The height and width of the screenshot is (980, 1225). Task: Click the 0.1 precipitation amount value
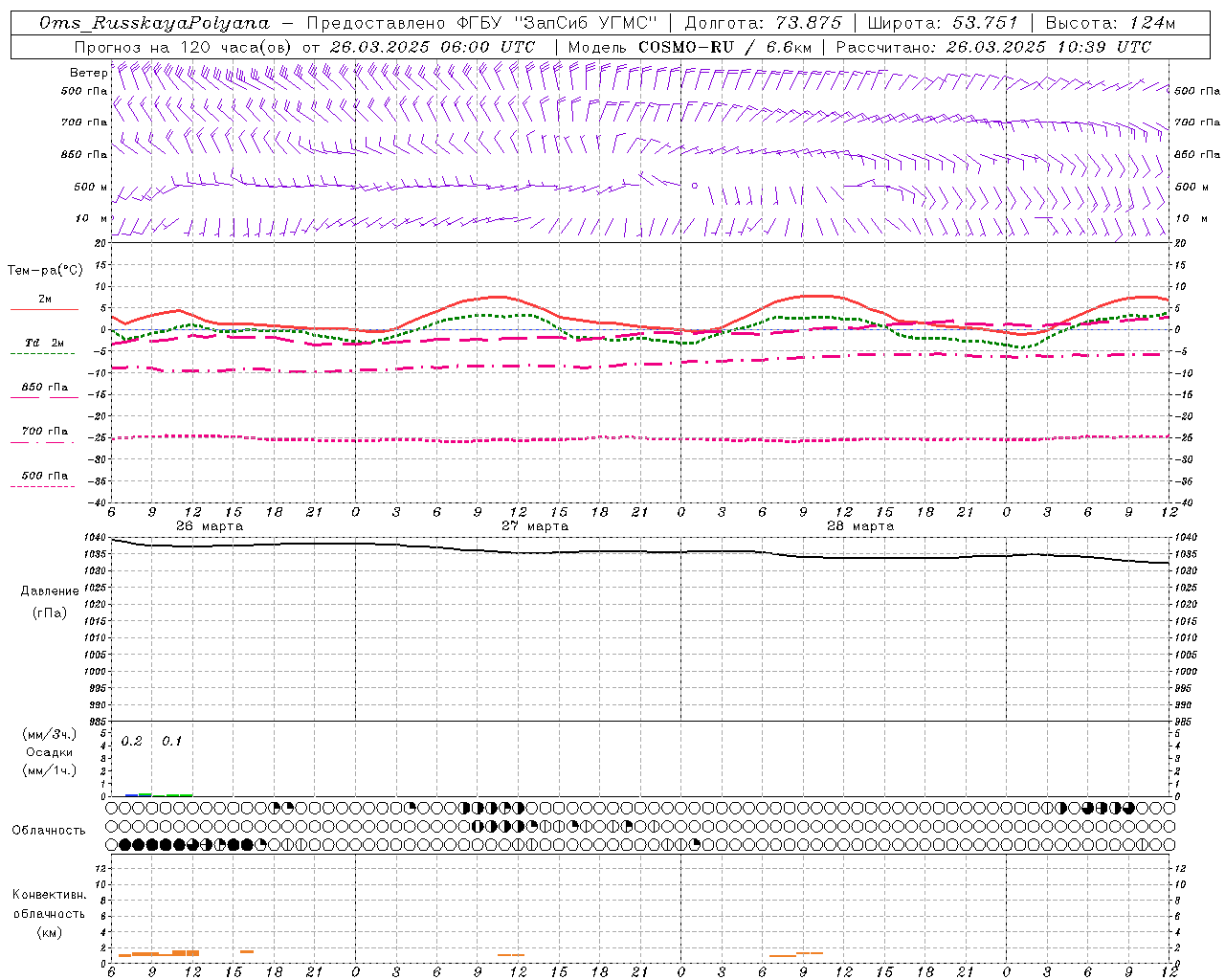[171, 741]
